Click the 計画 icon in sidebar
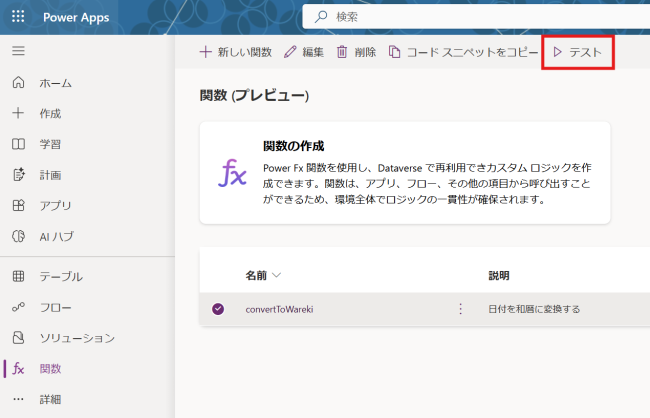 pyautogui.click(x=18, y=175)
